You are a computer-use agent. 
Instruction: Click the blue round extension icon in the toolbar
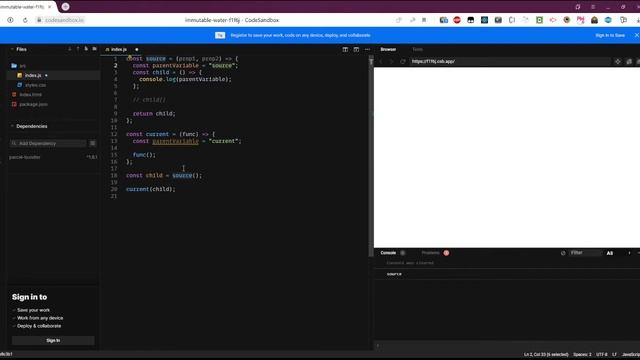click(608, 20)
